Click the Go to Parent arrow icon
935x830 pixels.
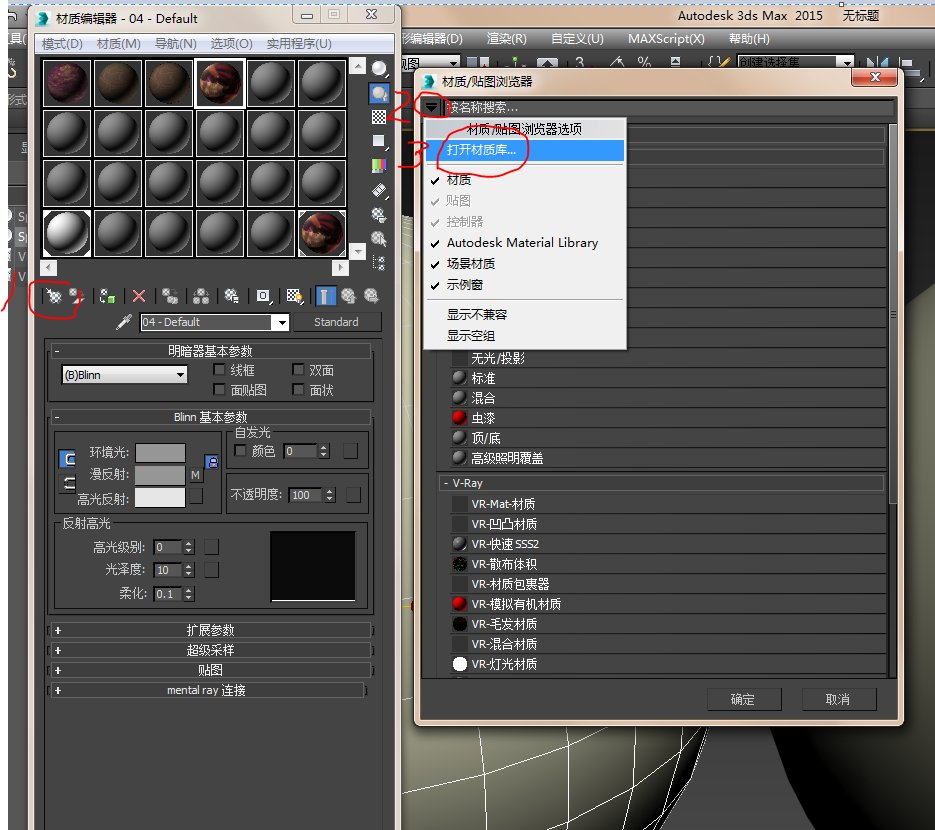click(x=348, y=296)
